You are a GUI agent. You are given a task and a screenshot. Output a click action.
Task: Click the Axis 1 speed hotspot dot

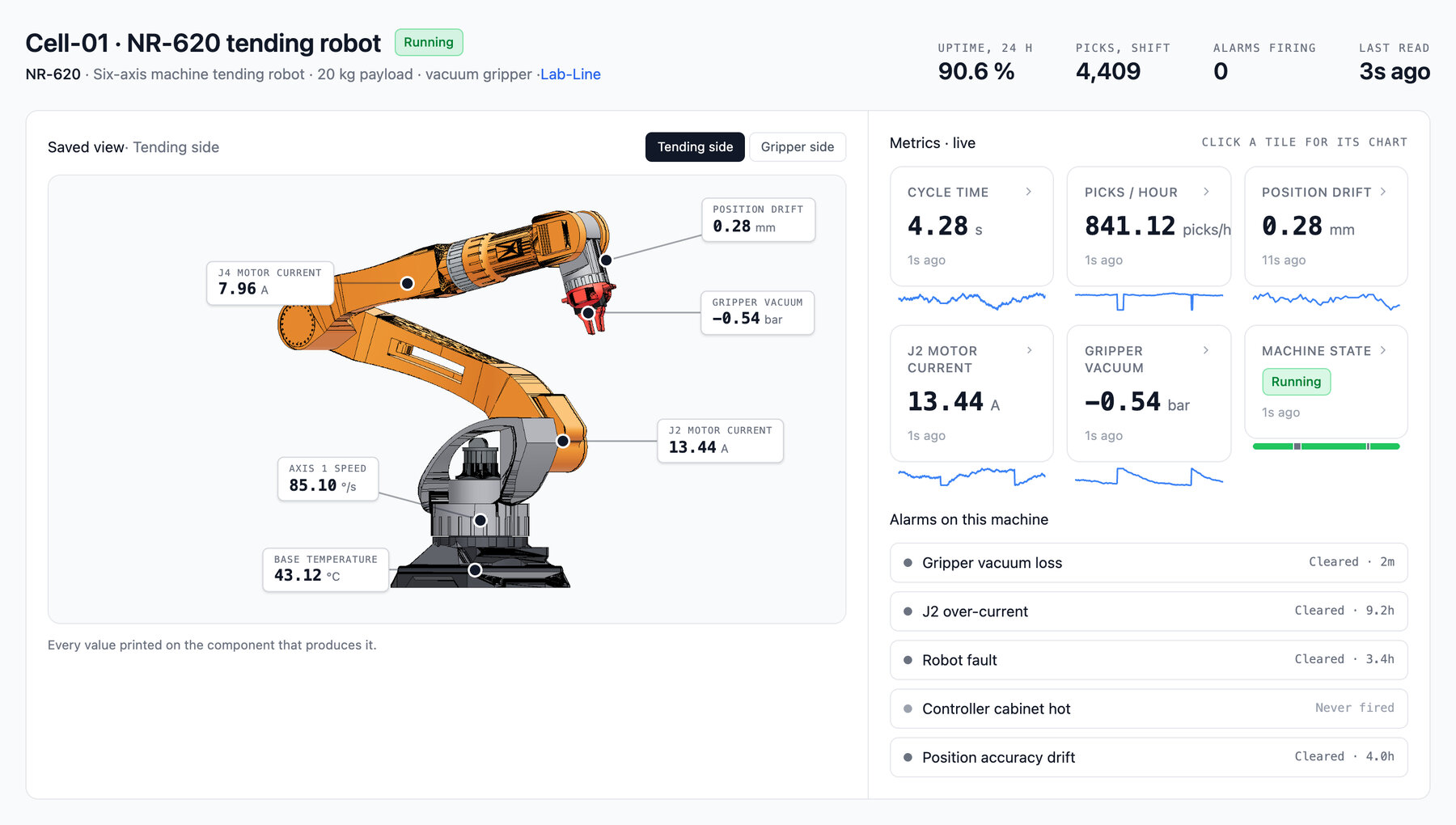coord(480,520)
